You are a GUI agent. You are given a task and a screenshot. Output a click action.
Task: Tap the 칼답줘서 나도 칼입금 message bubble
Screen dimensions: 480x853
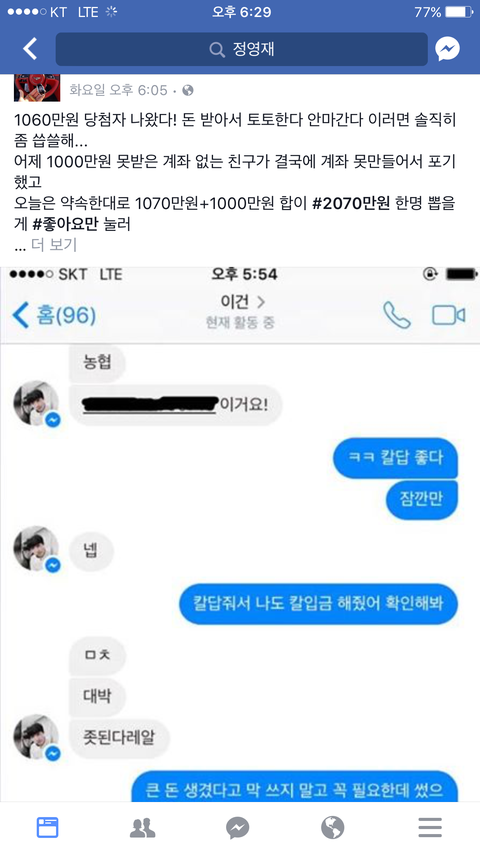point(318,604)
